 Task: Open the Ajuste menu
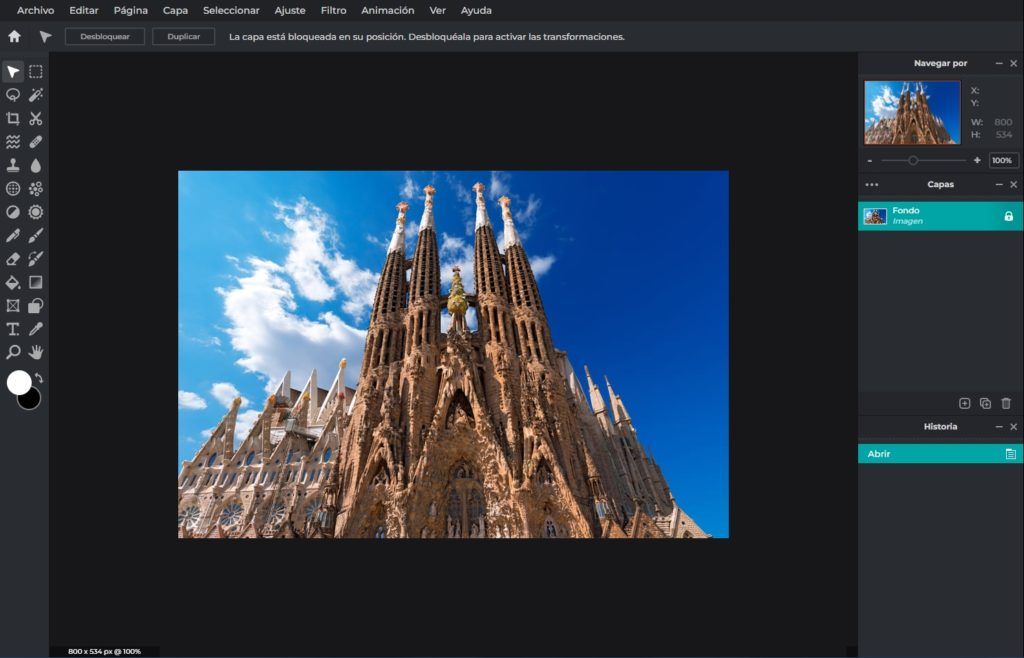coord(290,10)
